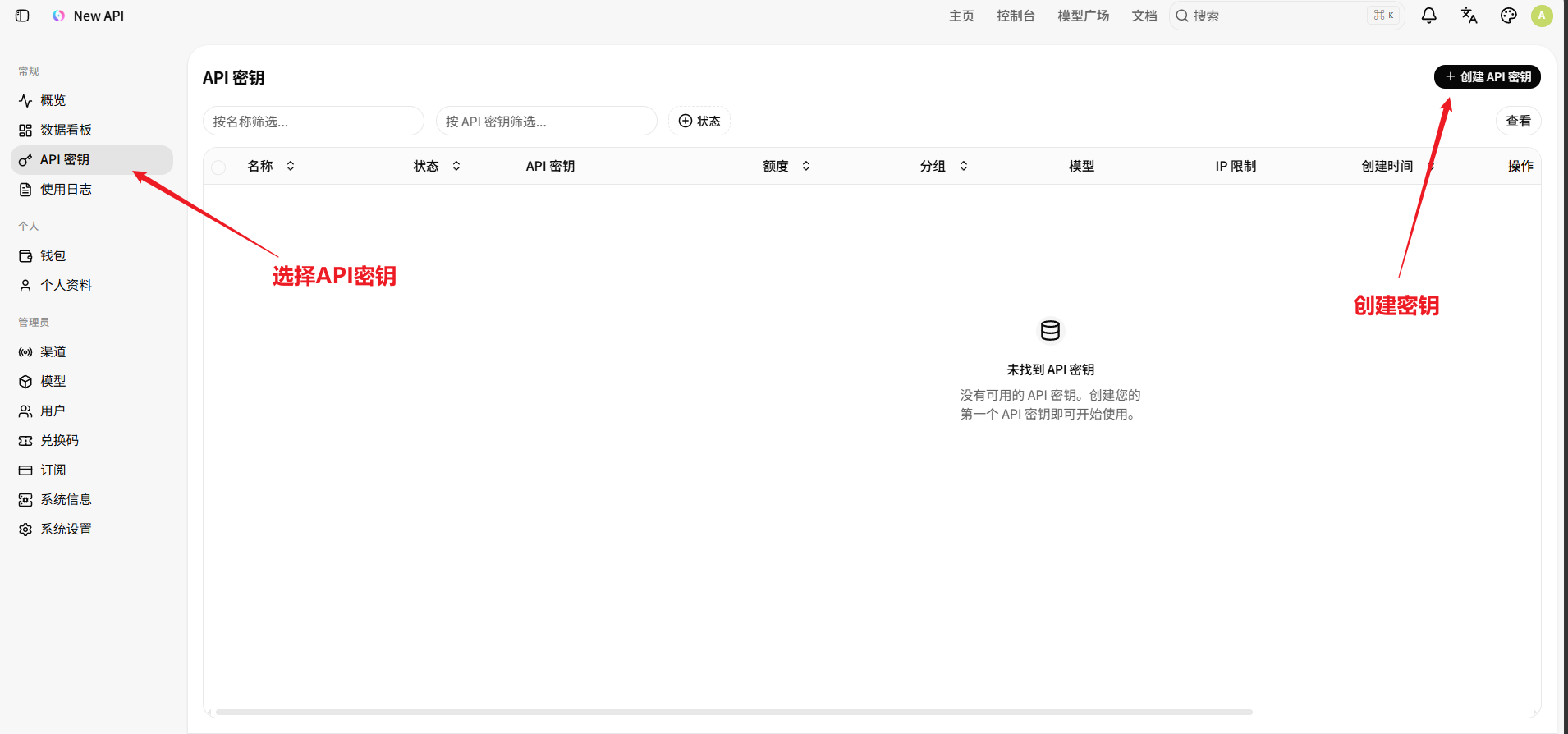This screenshot has width=1568, height=734.
Task: Open the user avatar menu
Action: (x=1542, y=16)
